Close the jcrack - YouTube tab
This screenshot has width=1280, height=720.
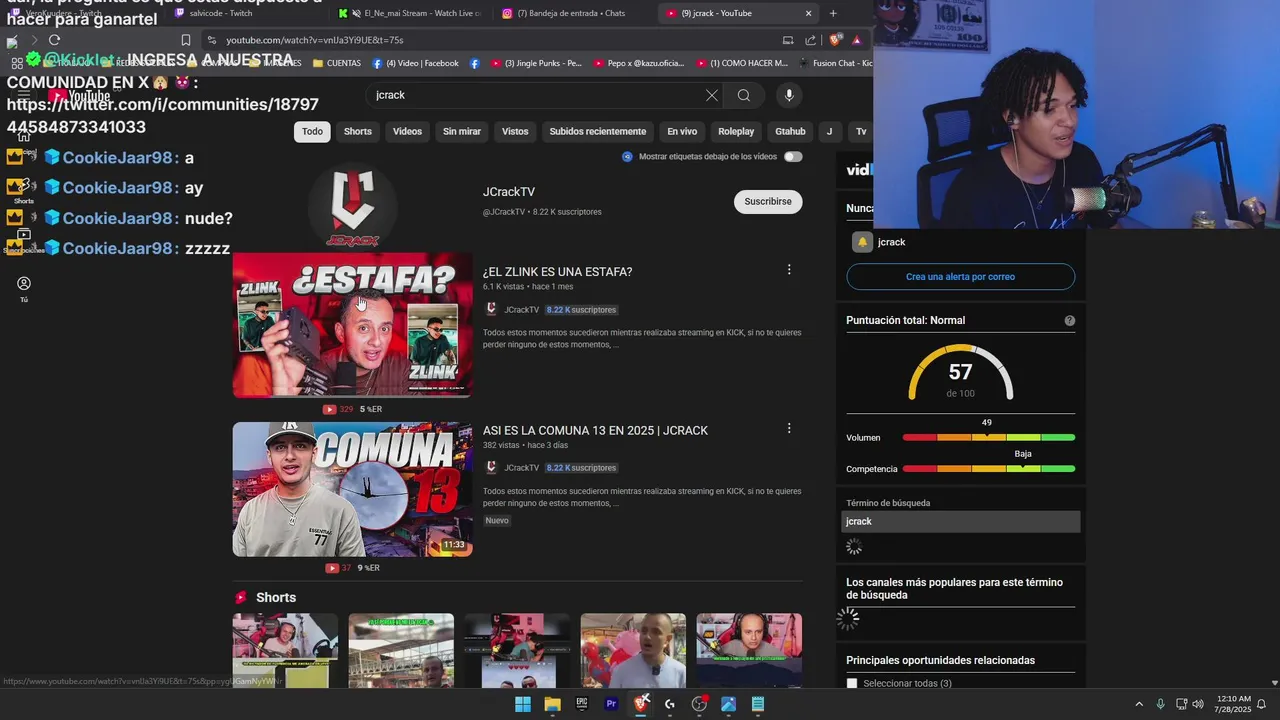coord(808,13)
